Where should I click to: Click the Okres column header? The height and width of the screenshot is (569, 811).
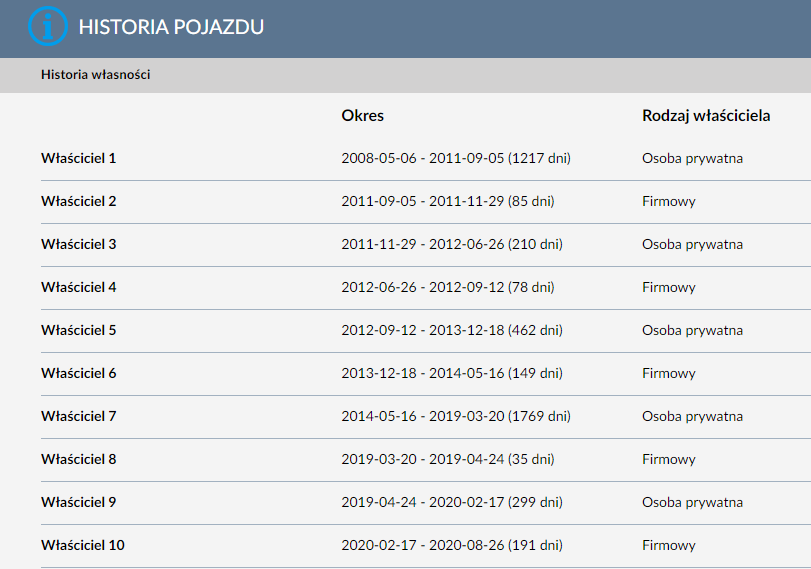click(x=363, y=115)
